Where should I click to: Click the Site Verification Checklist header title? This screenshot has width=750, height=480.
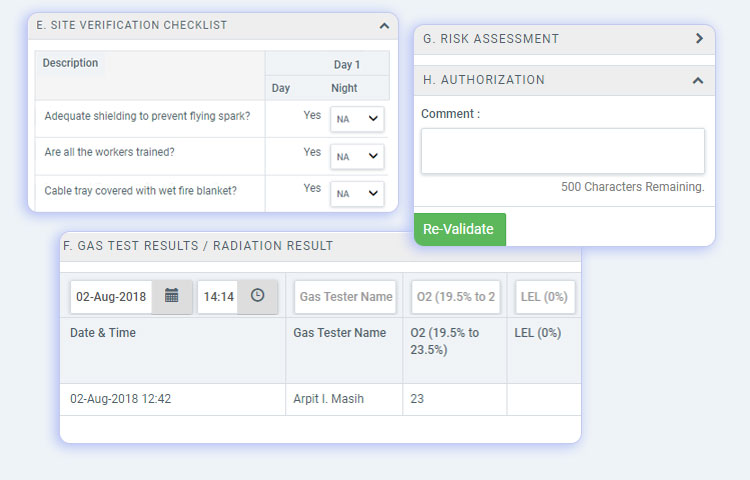pyautogui.click(x=131, y=26)
